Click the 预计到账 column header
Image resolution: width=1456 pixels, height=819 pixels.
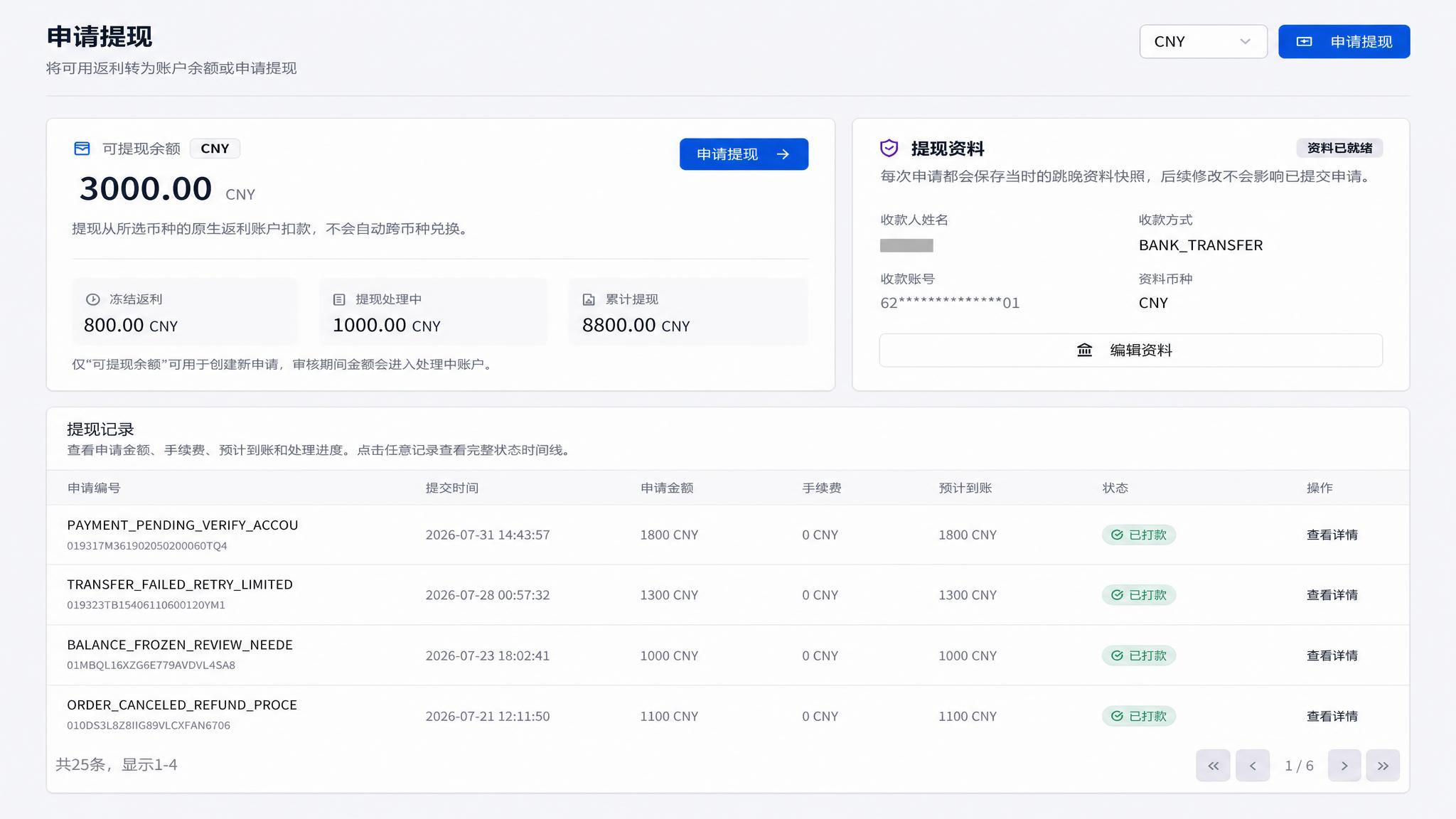(x=965, y=488)
